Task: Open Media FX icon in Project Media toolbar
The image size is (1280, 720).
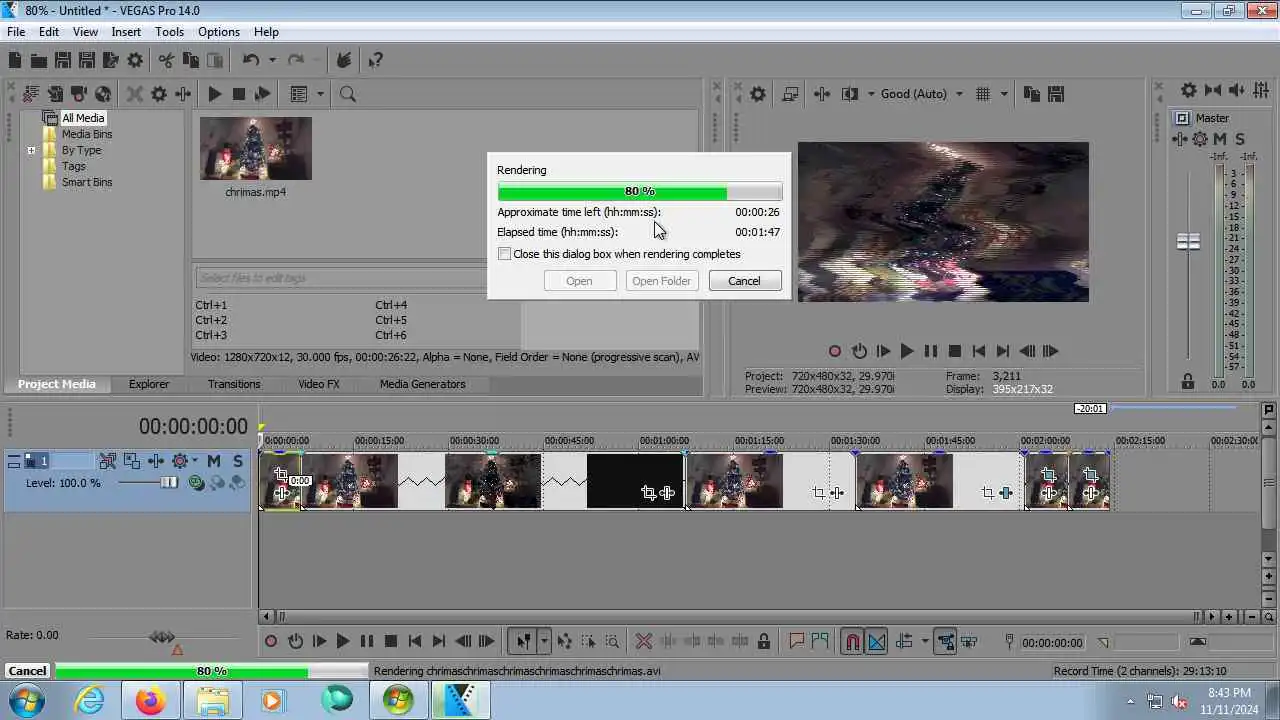Action: pos(183,94)
